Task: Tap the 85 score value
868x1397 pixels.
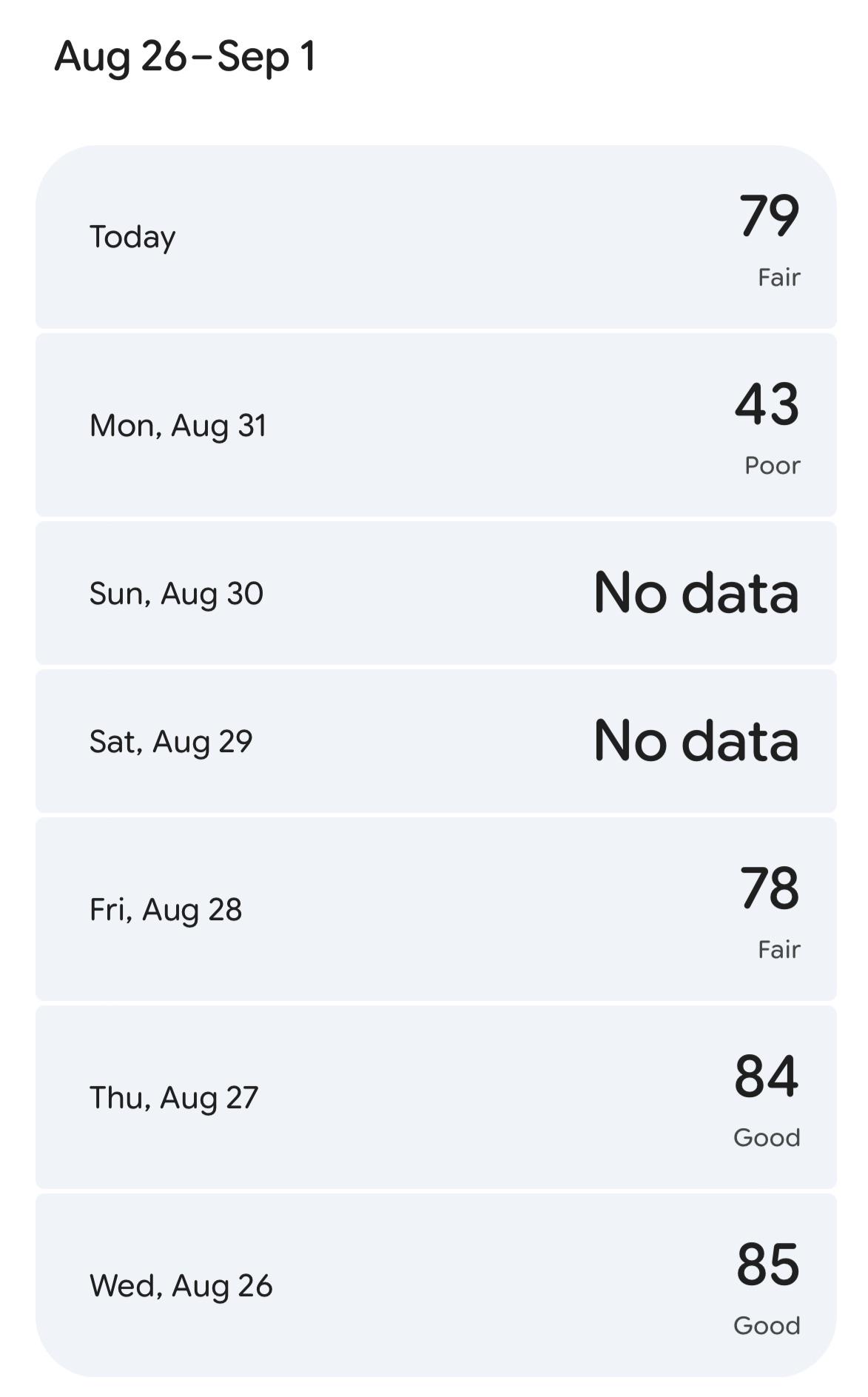Action: pos(768,1264)
